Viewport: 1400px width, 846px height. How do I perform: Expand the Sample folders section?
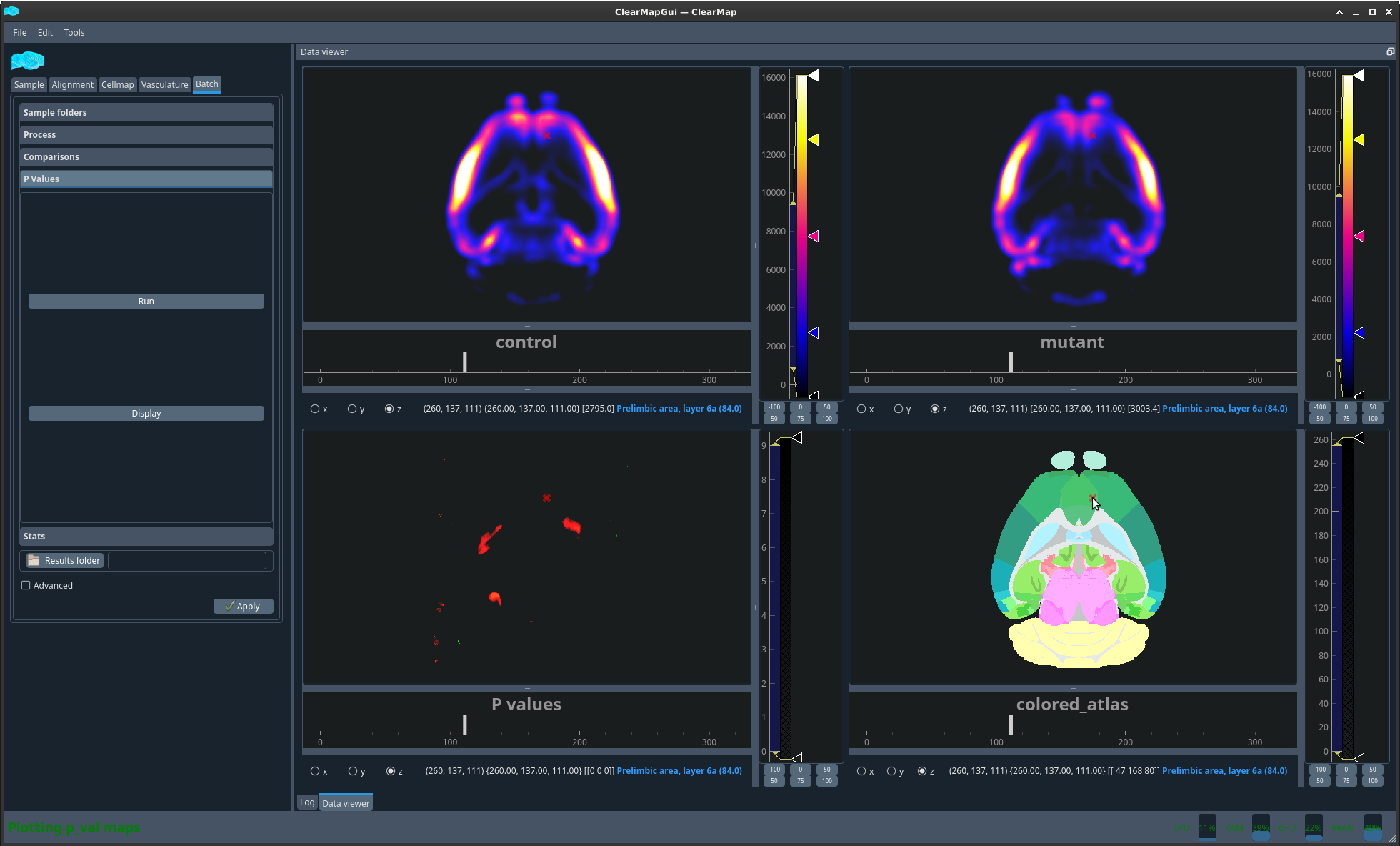point(146,112)
